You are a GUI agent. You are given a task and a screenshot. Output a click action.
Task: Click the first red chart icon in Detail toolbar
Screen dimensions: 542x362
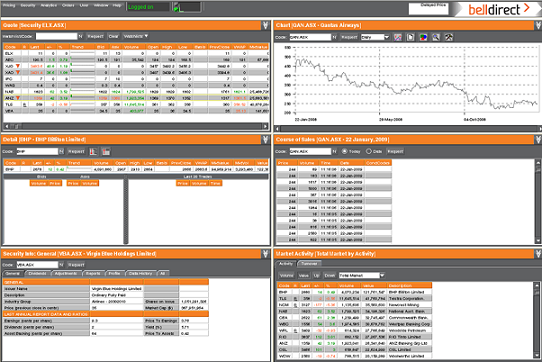tap(93, 151)
